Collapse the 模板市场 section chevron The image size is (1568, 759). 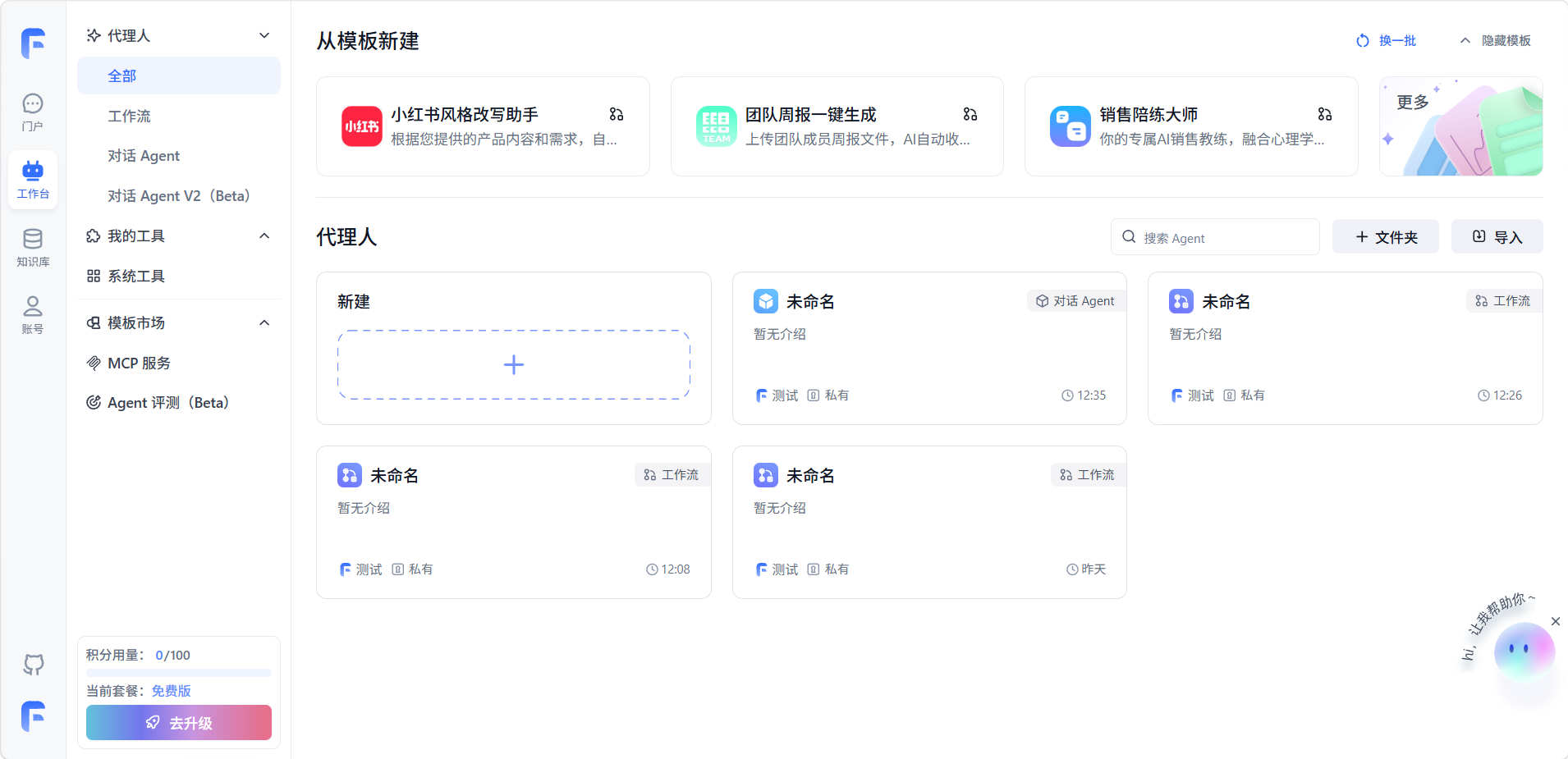click(264, 323)
